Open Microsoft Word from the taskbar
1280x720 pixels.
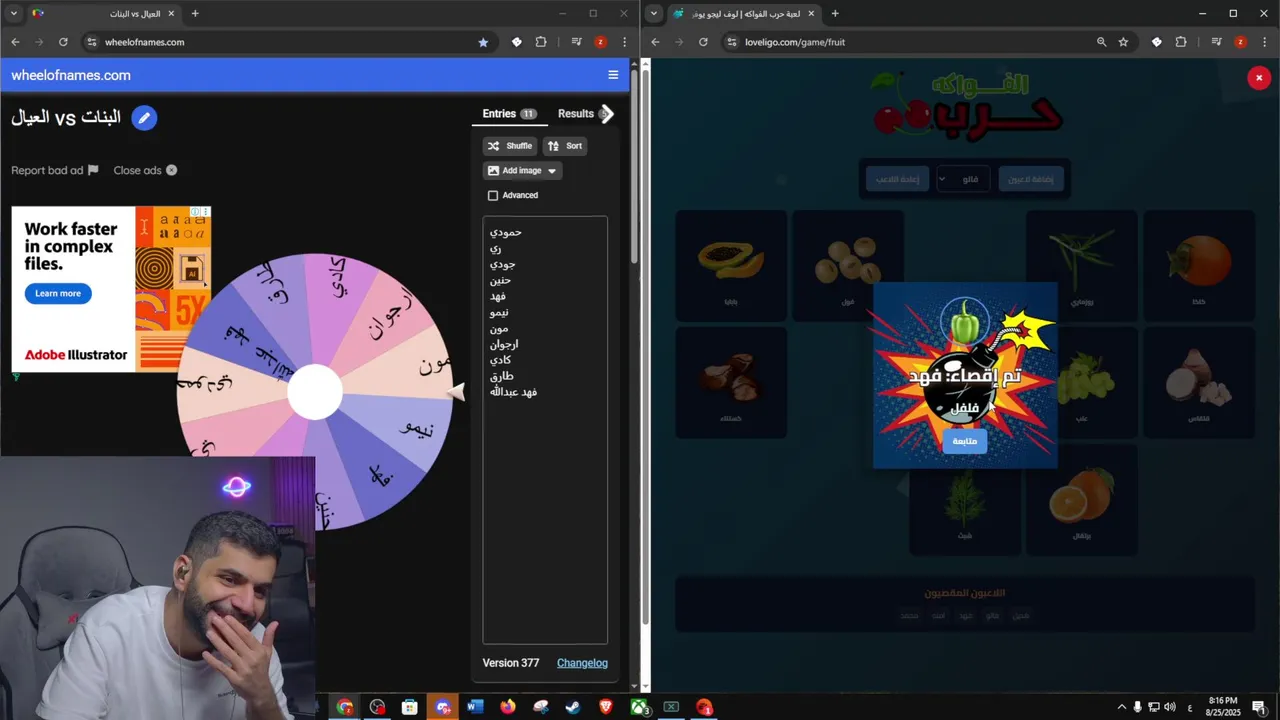pos(475,707)
